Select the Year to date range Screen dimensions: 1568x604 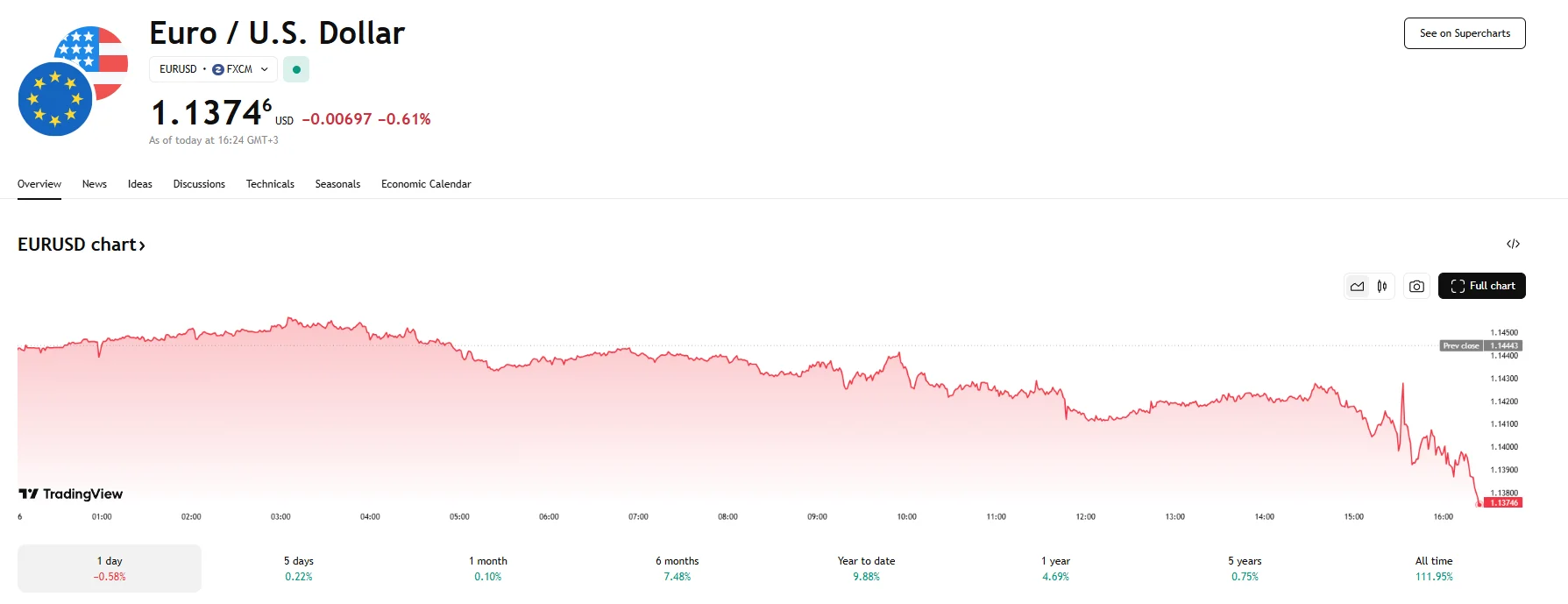click(x=866, y=568)
